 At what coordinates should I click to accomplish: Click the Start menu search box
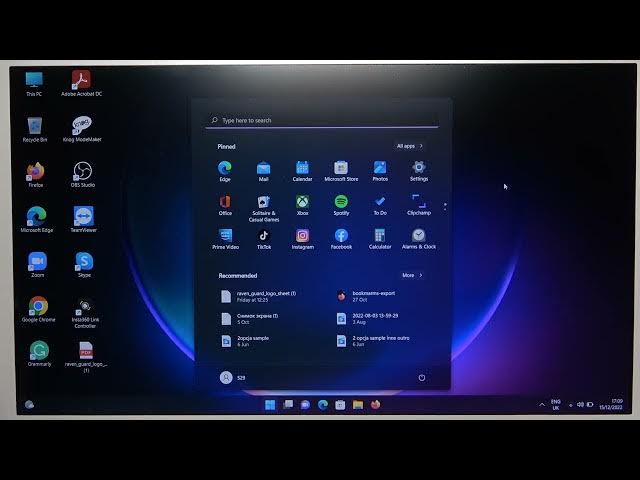tap(322, 120)
